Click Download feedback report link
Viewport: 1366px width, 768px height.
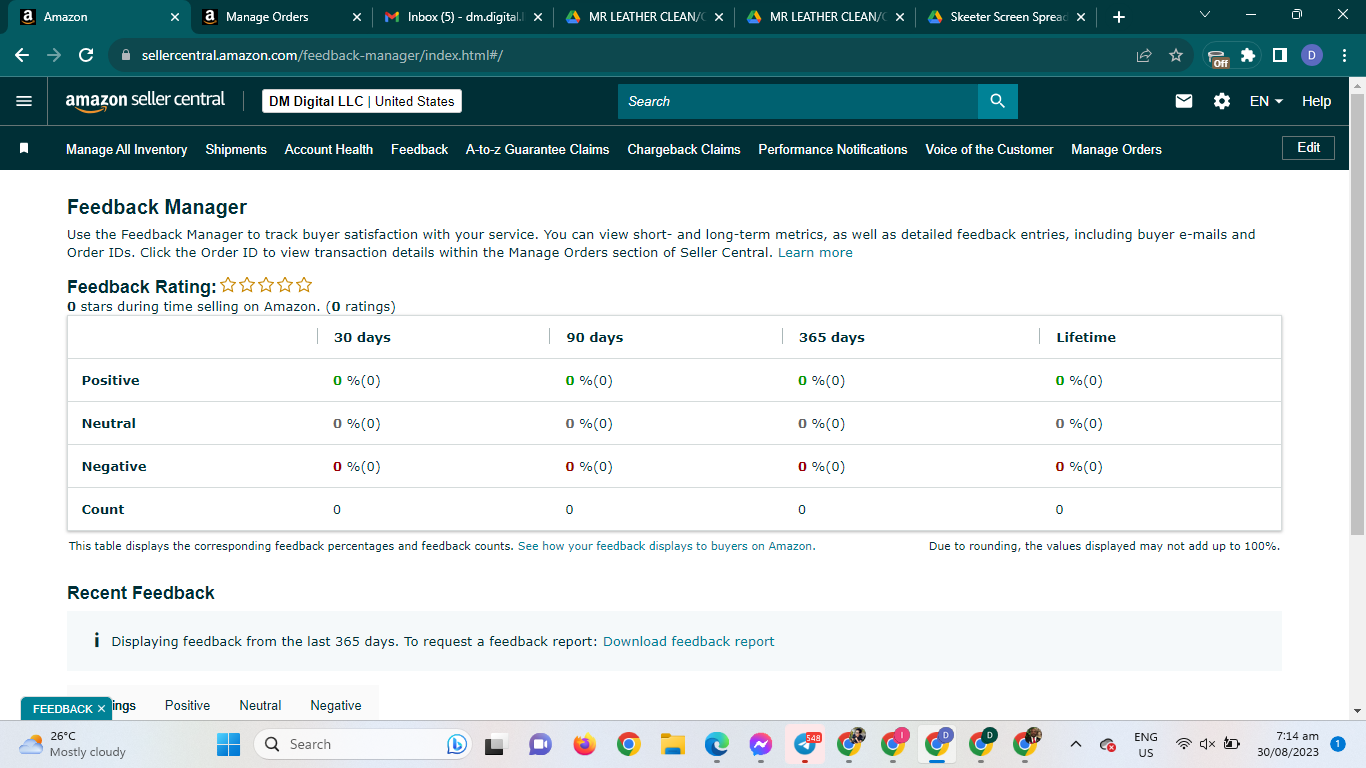point(688,641)
